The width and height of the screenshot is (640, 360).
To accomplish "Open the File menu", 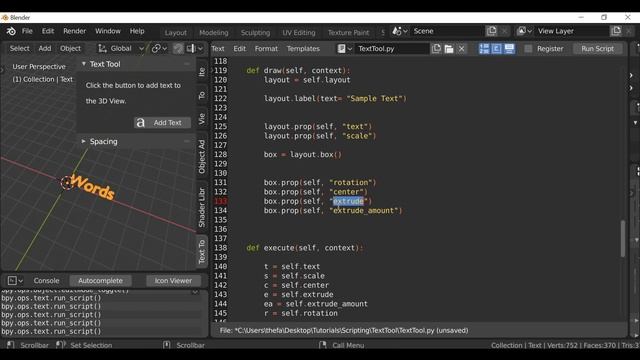I will [x=27, y=31].
